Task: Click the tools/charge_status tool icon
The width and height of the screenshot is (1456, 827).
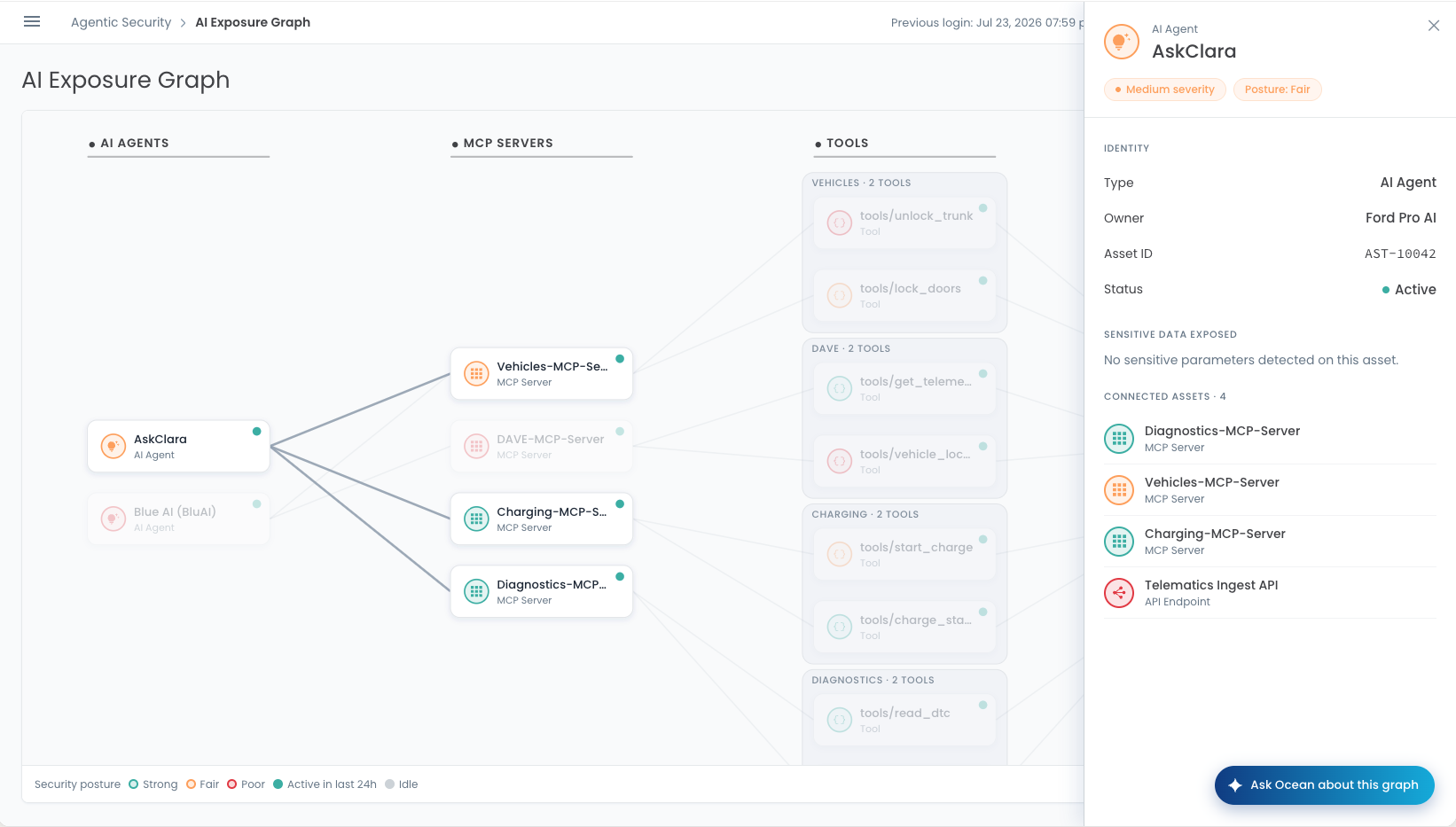Action: pos(839,627)
